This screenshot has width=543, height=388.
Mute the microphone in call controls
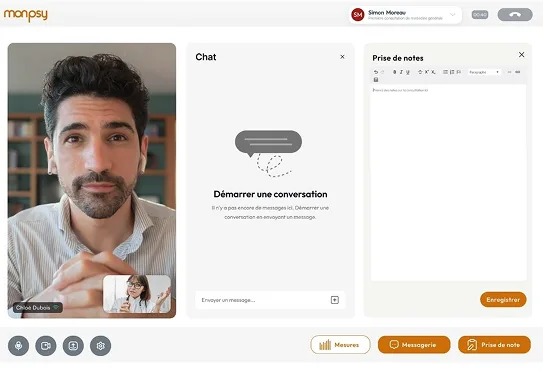click(18, 345)
